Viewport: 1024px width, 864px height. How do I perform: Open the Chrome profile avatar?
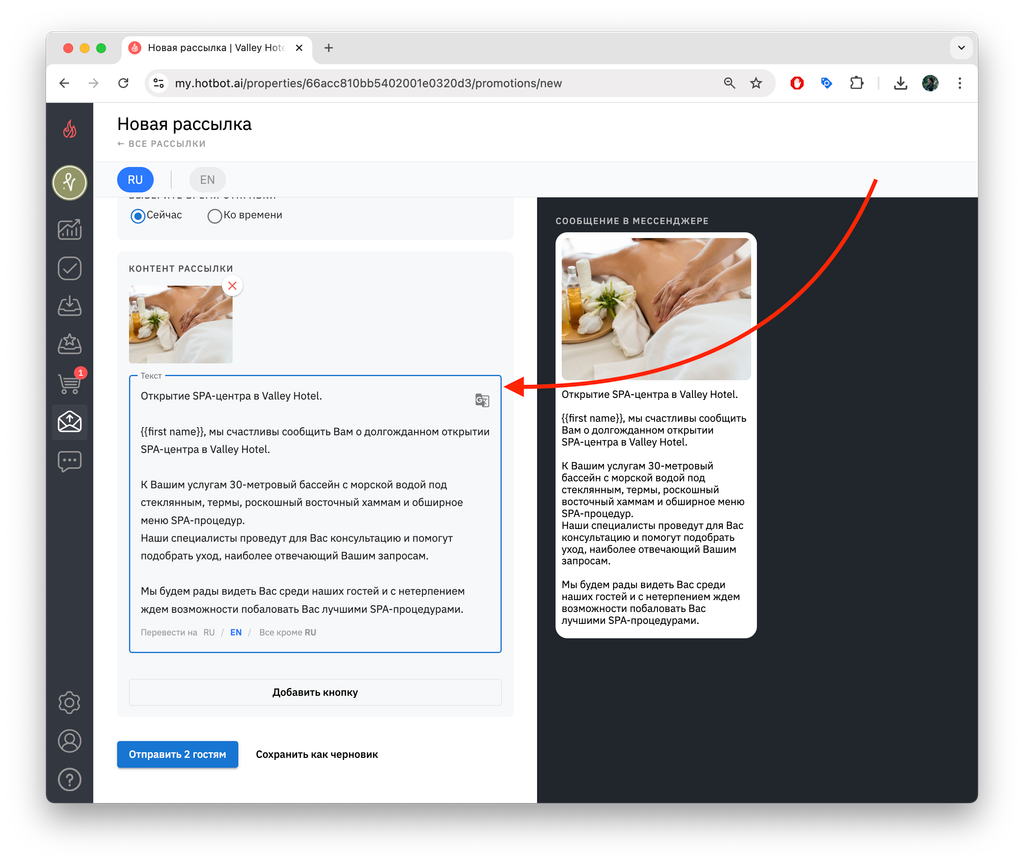[931, 83]
